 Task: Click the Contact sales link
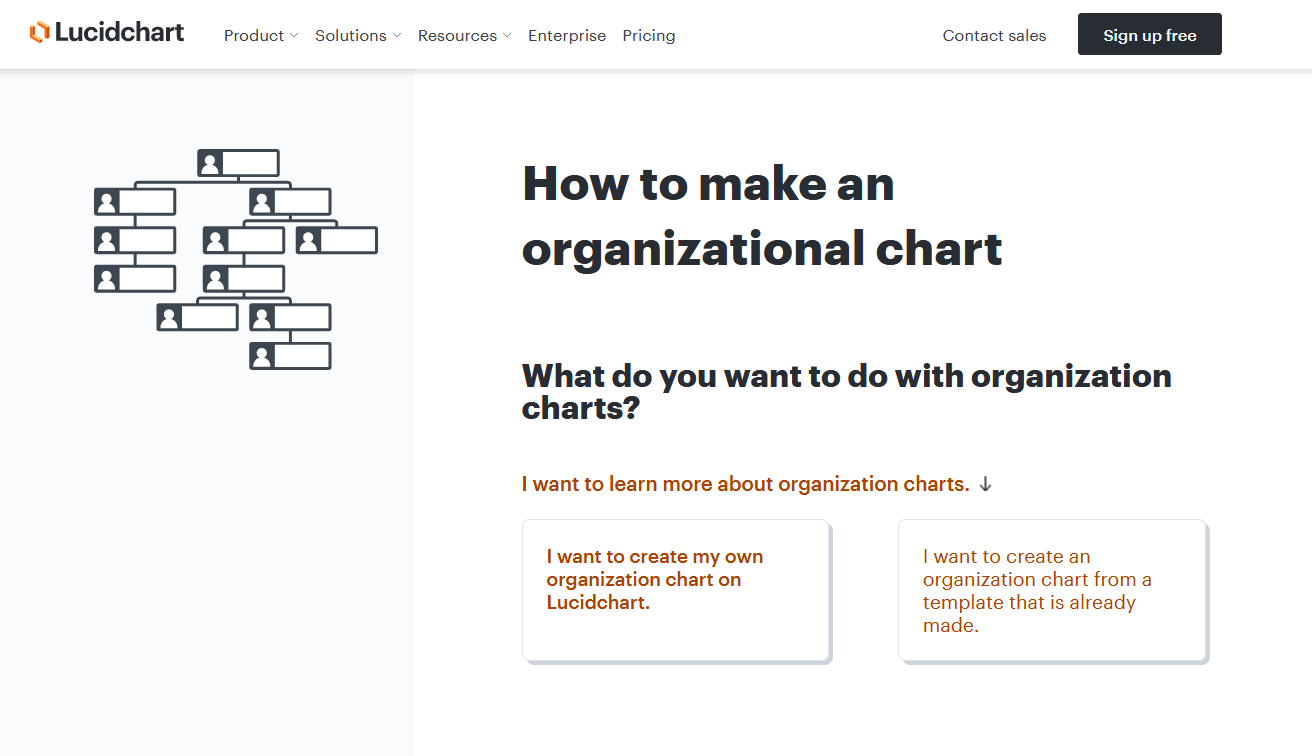[993, 36]
